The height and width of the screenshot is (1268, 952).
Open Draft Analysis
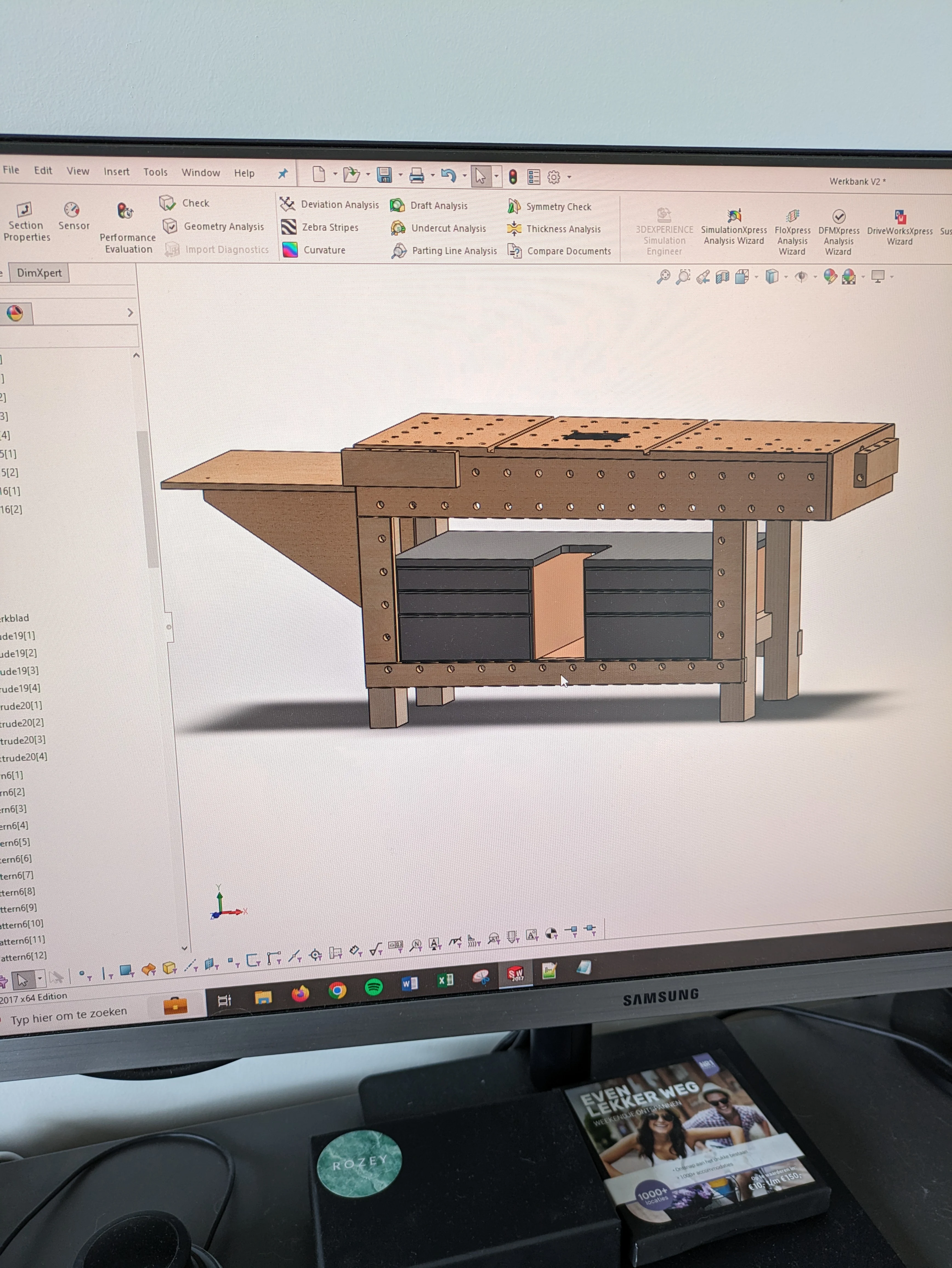click(429, 205)
